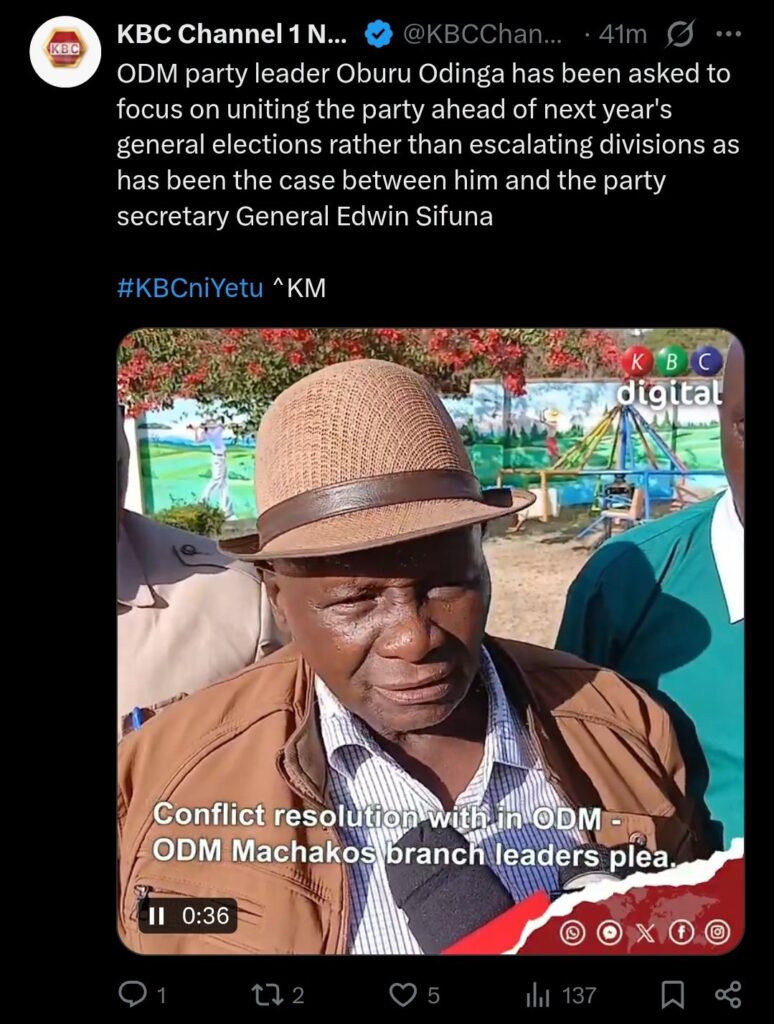Open the @KBCChan... handle
This screenshot has height=1024, width=774.
coord(483,34)
